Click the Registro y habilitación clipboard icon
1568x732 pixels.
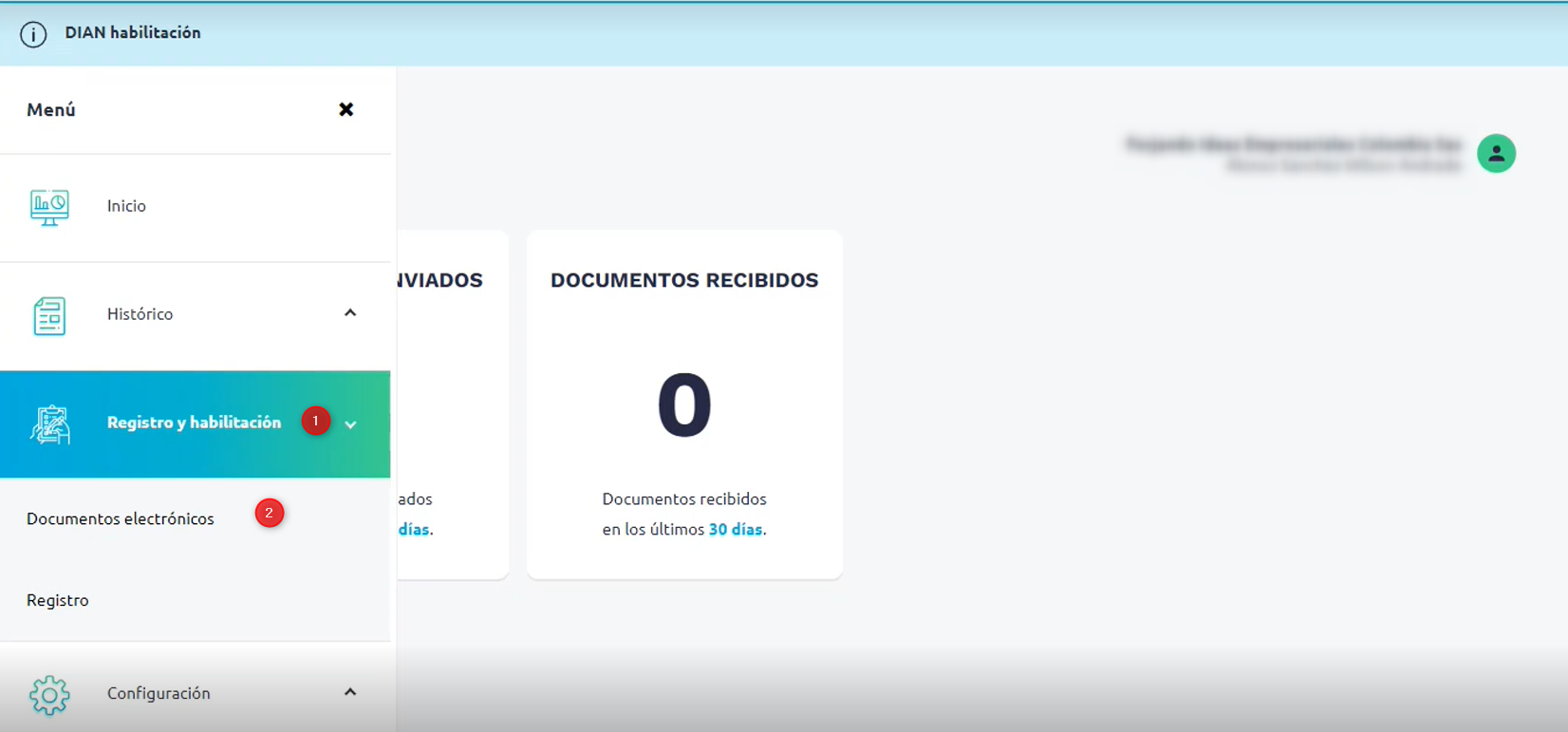(50, 424)
